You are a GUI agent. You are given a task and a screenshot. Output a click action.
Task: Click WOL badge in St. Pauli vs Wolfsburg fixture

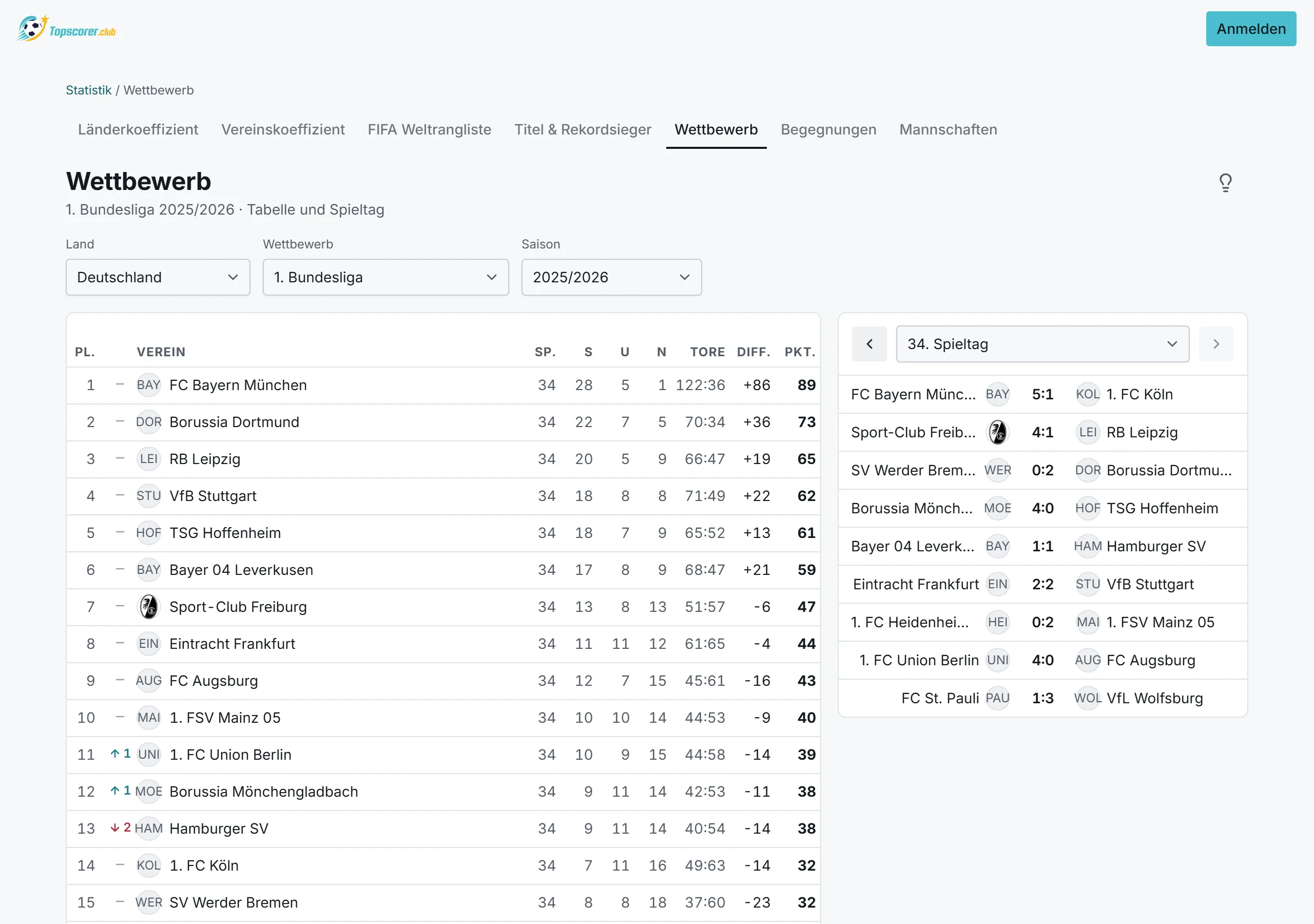pos(1087,699)
